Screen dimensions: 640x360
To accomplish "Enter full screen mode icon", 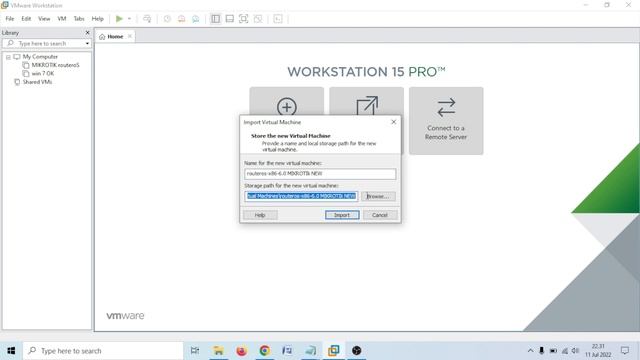I will coord(244,19).
